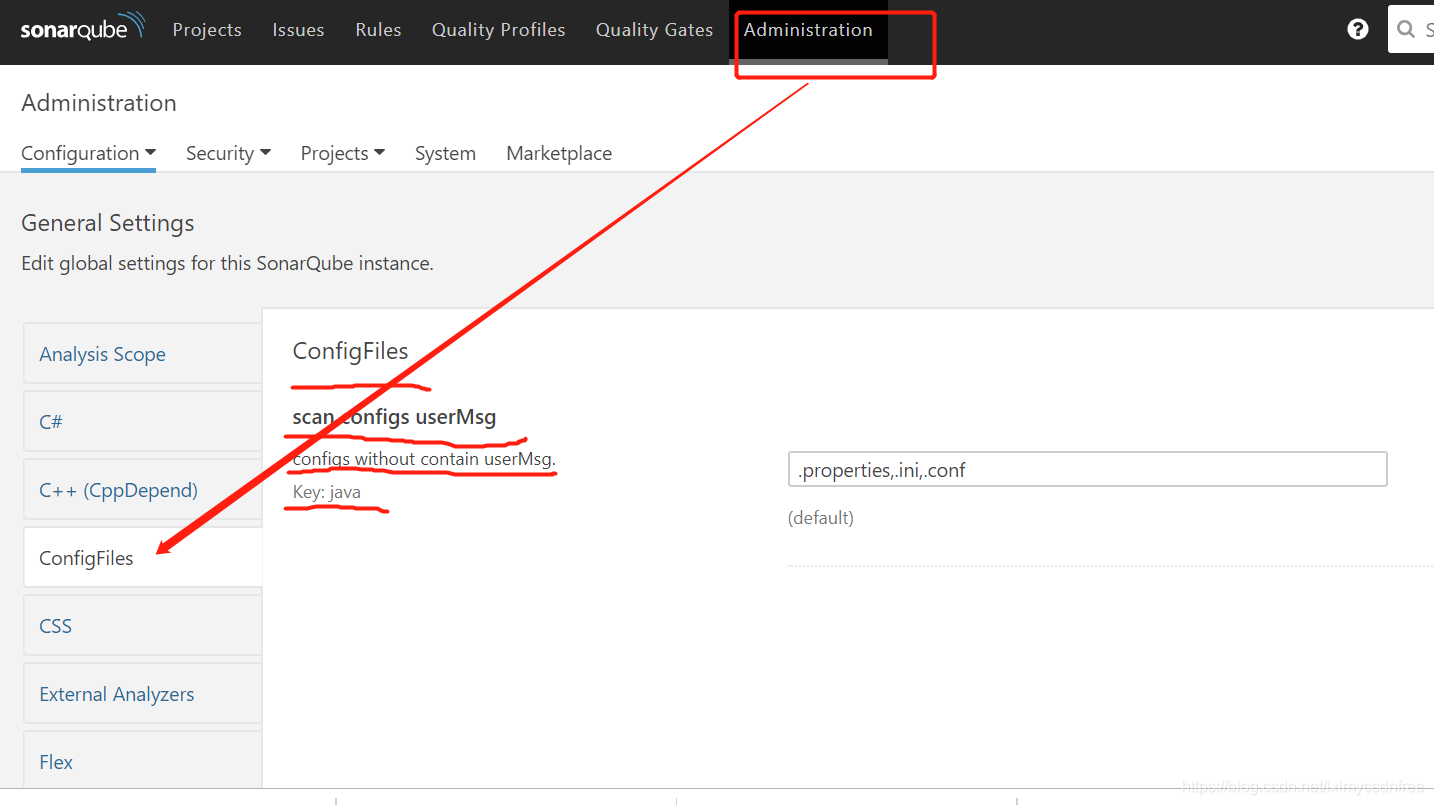Select C++ (CppDepend) category
1434x805 pixels.
pos(143,490)
